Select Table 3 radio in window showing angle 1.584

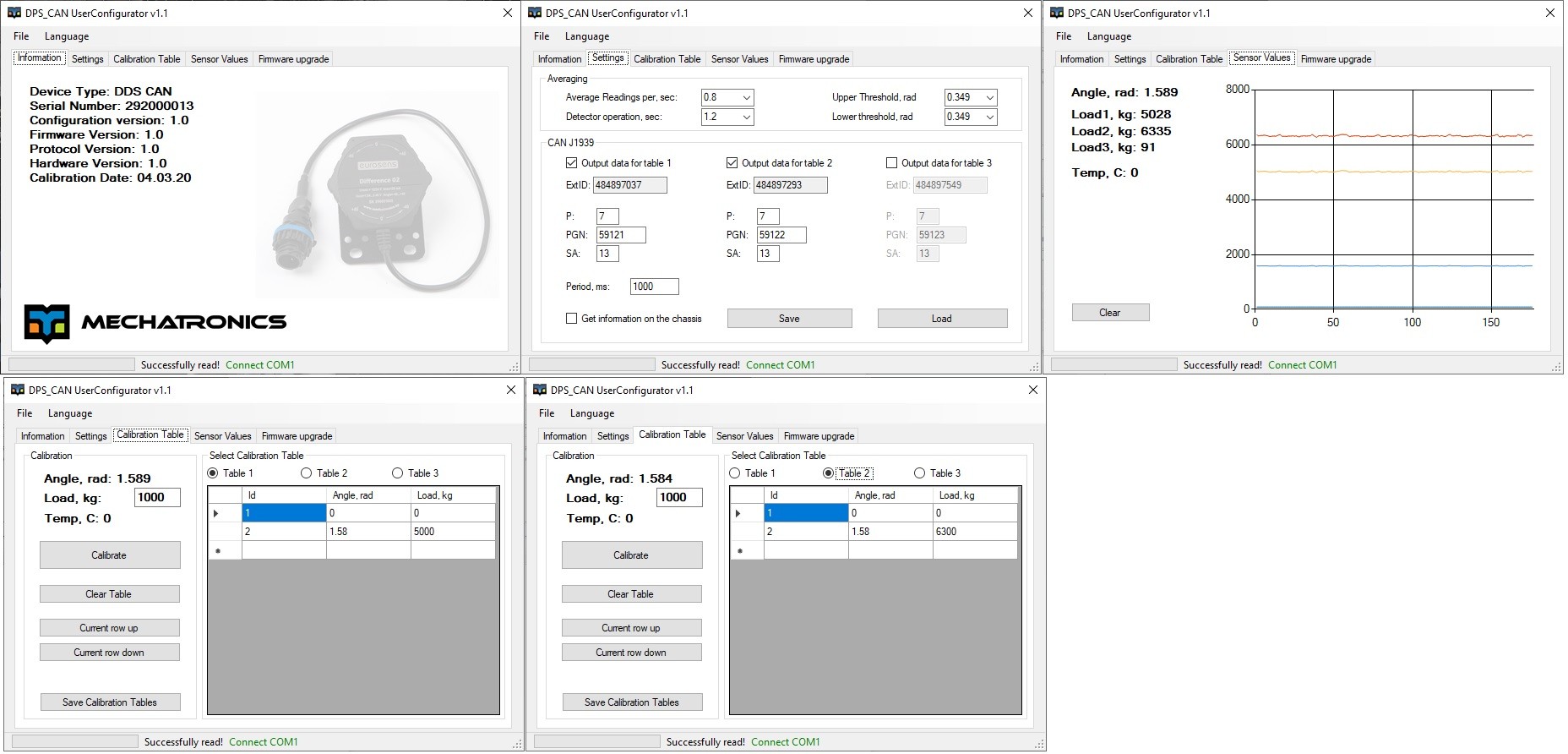point(920,473)
